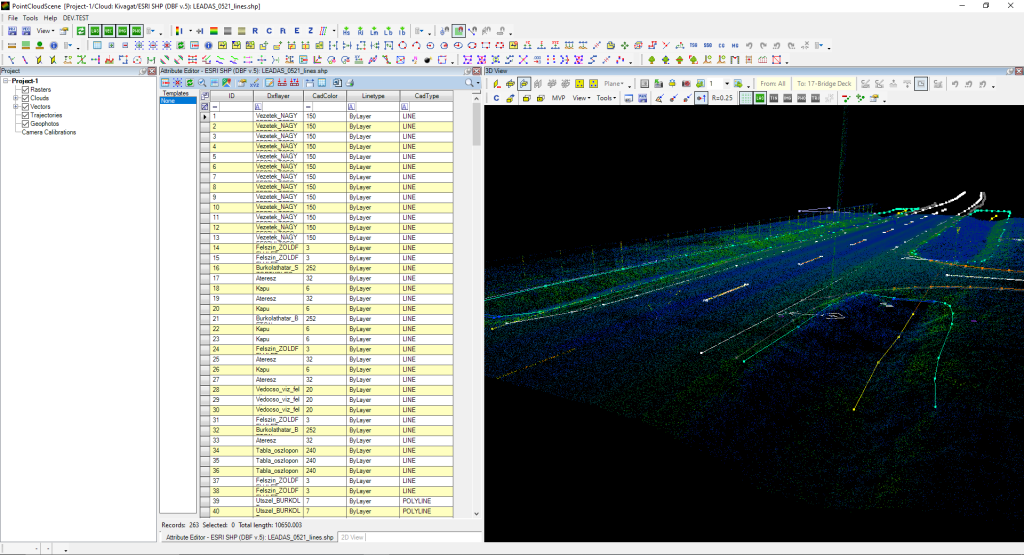The height and width of the screenshot is (555, 1024).
Task: Open the Plane dropdown in 3D View
Action: pos(613,84)
